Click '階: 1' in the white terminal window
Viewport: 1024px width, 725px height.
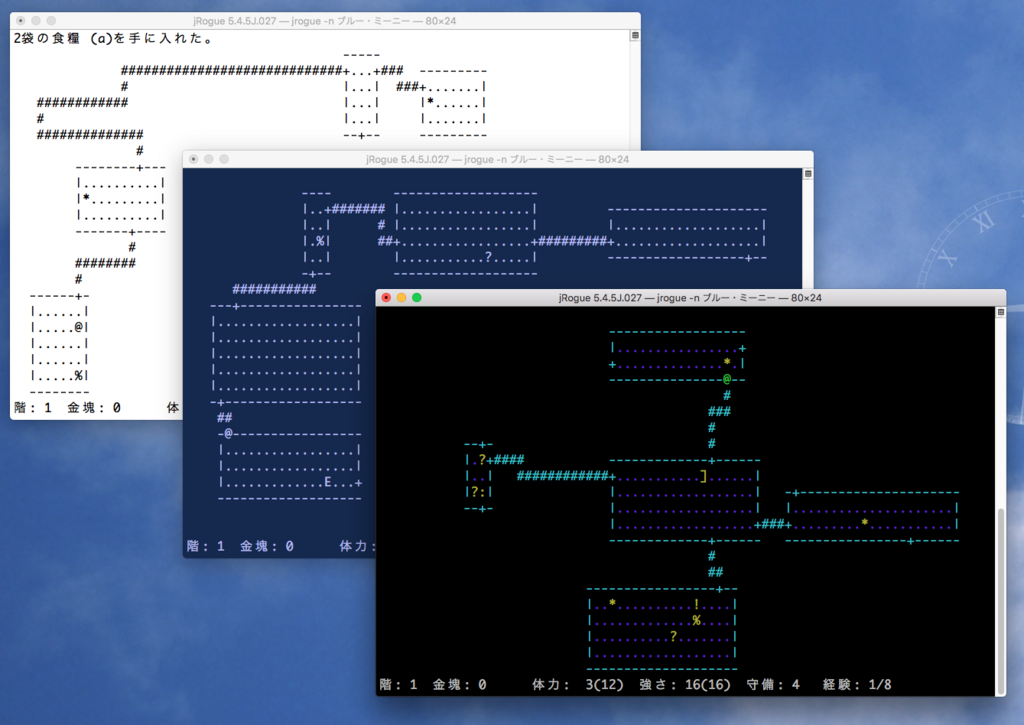coord(33,408)
